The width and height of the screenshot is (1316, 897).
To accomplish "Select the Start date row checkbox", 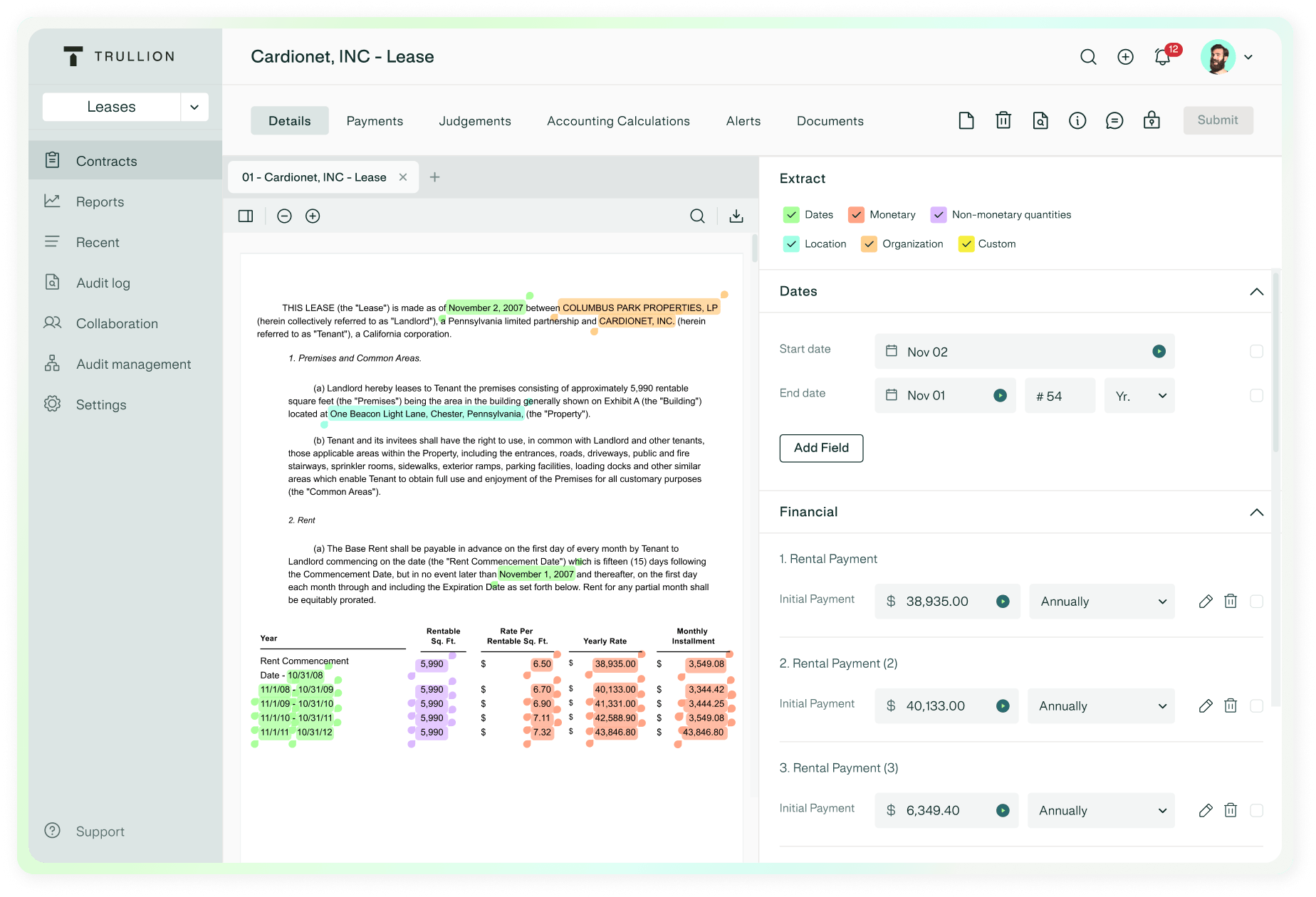I will coord(1256,352).
